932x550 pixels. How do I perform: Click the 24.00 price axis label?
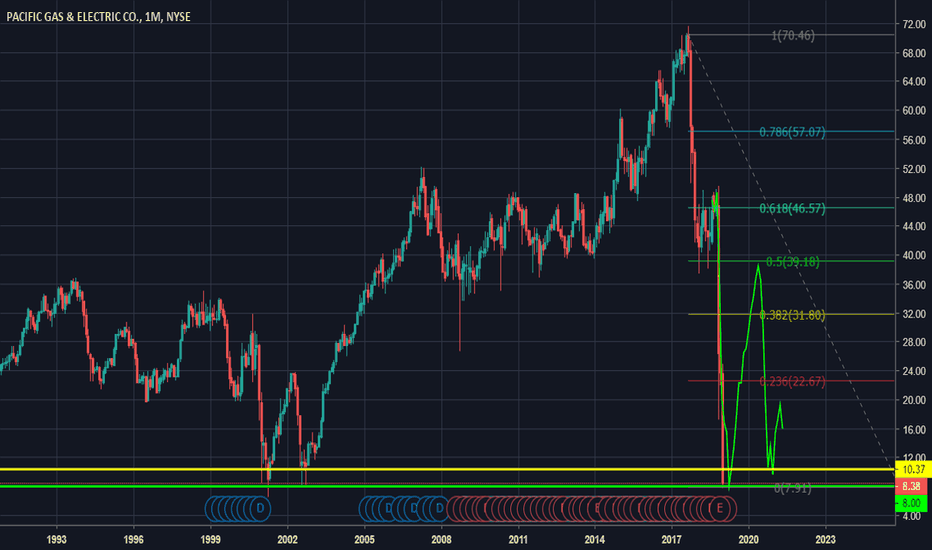pos(914,371)
